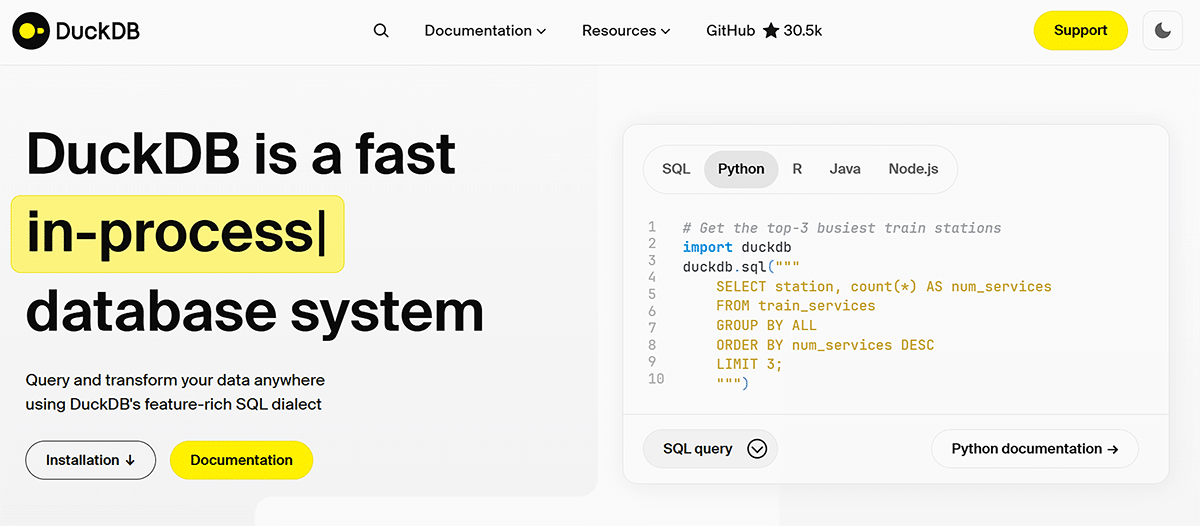Click the "using DuckDB's feature-rich SQL dialect" text
Viewport: 1200px width, 526px height.
coord(174,405)
